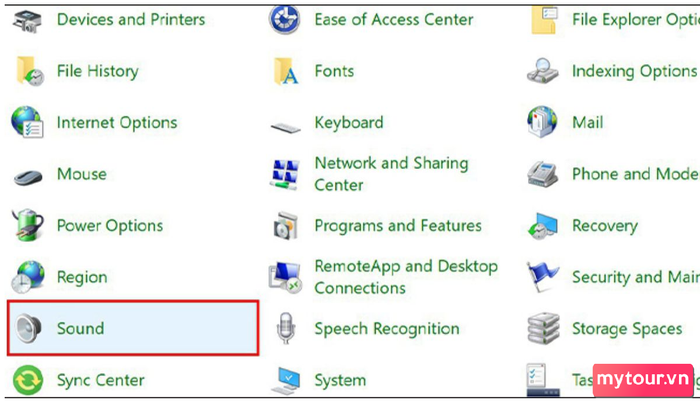Open the Mouse link
Viewport: 700px width, 405px height.
tap(82, 174)
